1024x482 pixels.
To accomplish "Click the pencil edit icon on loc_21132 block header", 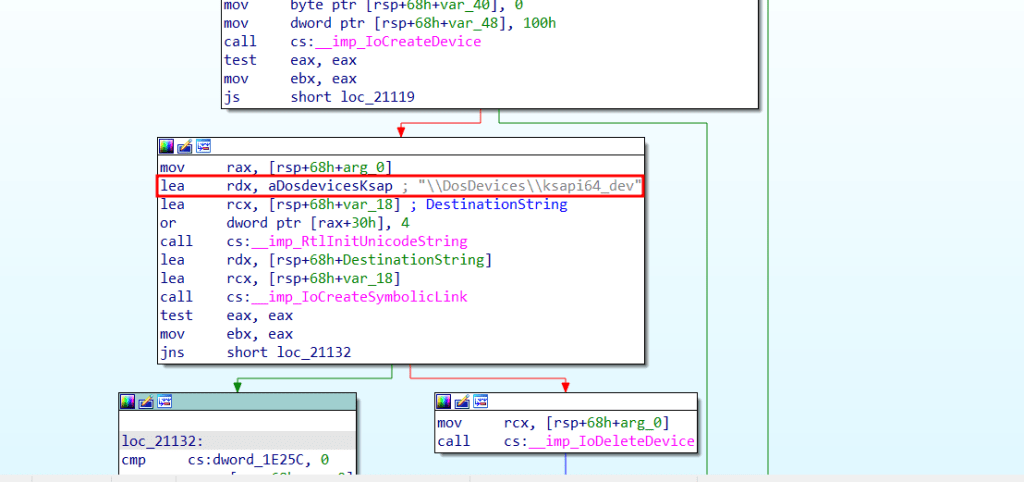I will (x=145, y=401).
